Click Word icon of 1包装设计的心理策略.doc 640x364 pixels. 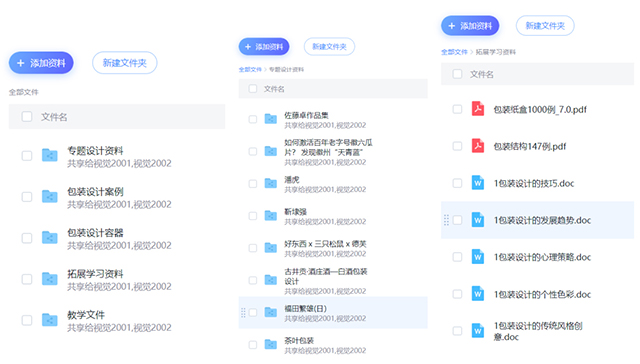click(x=478, y=257)
